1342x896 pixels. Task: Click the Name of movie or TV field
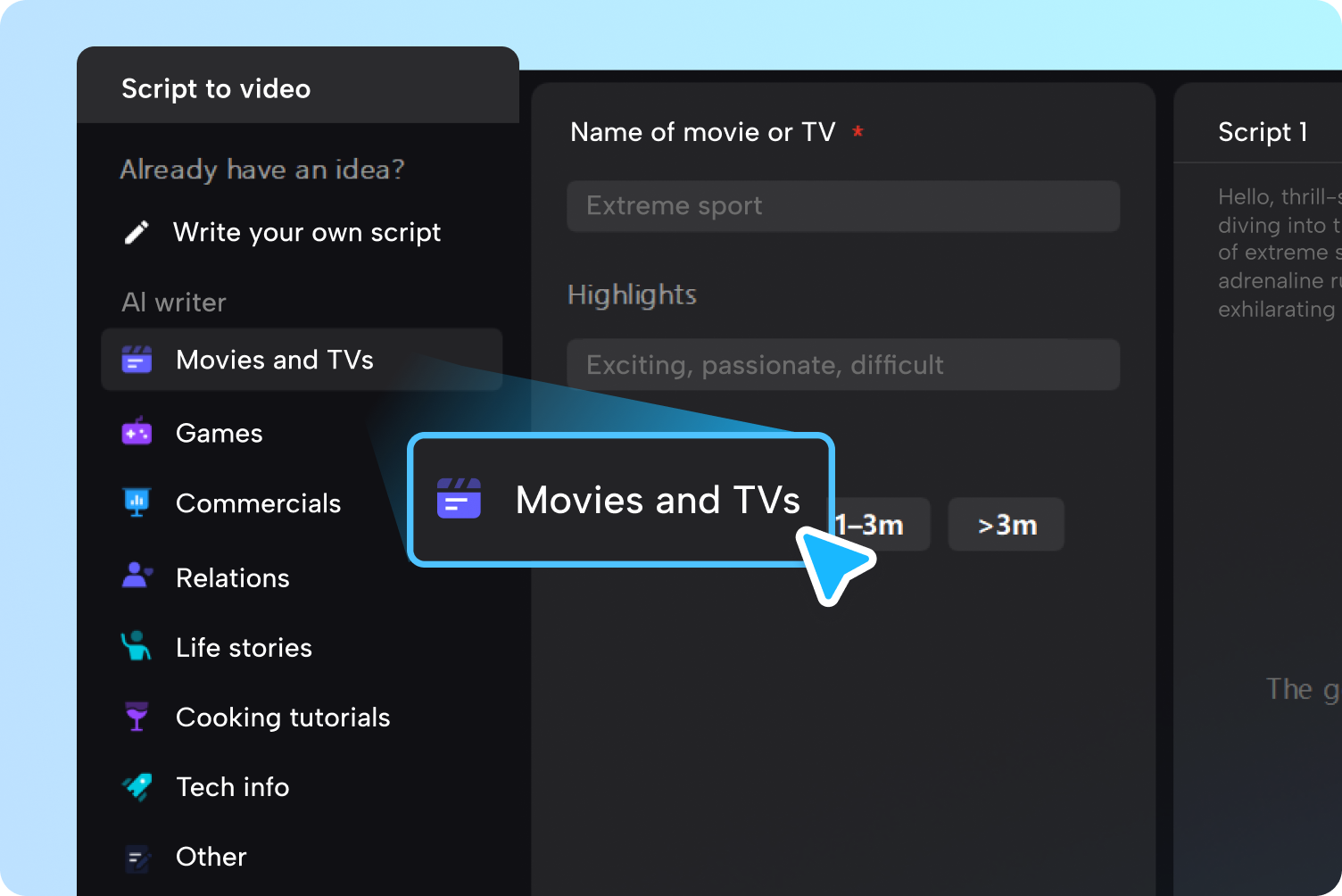(x=842, y=206)
